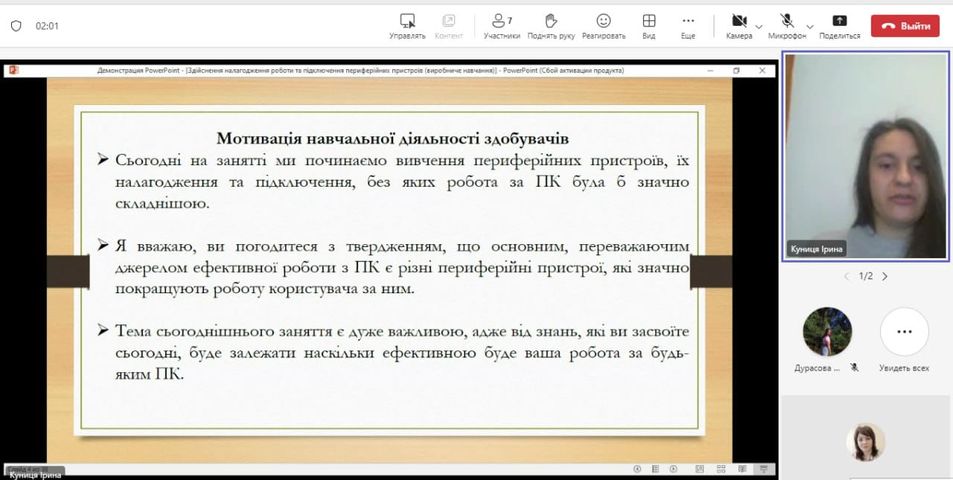This screenshot has height=480, width=953.
Task: Open the Еще more actions menu
Action: point(688,27)
